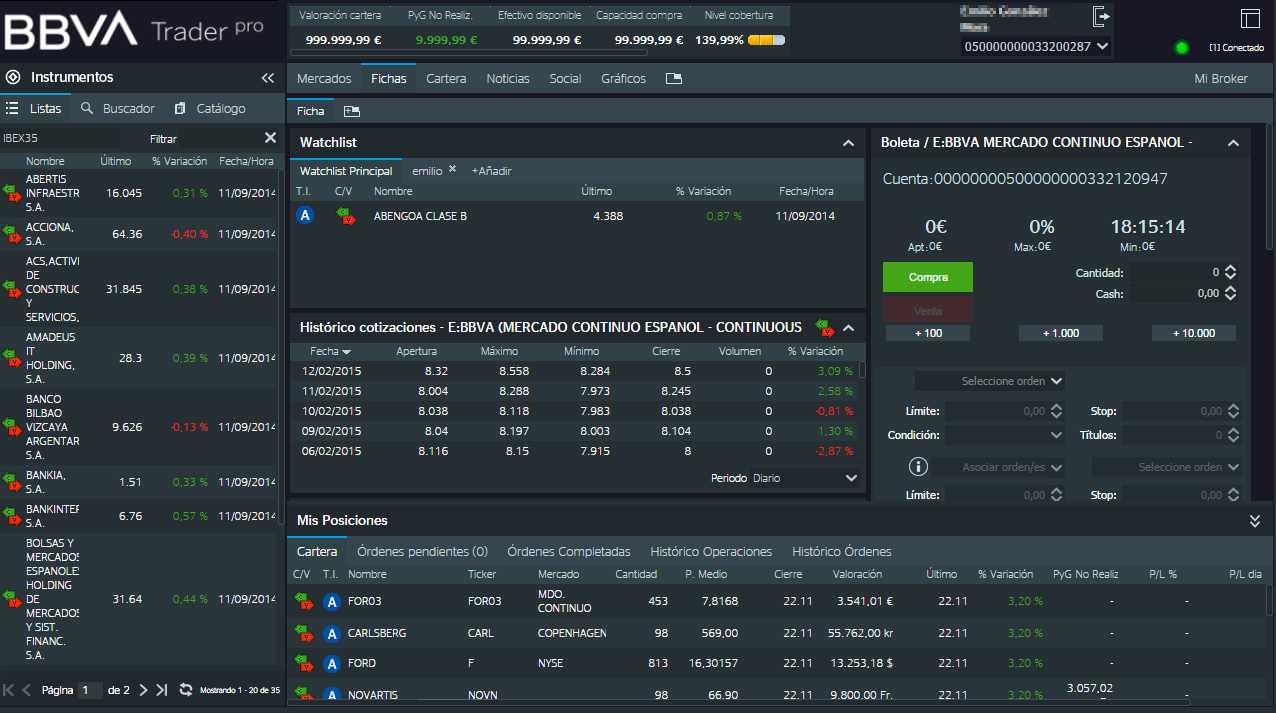Image resolution: width=1276 pixels, height=713 pixels.
Task: Open the Mercados tab
Action: pyautogui.click(x=324, y=79)
